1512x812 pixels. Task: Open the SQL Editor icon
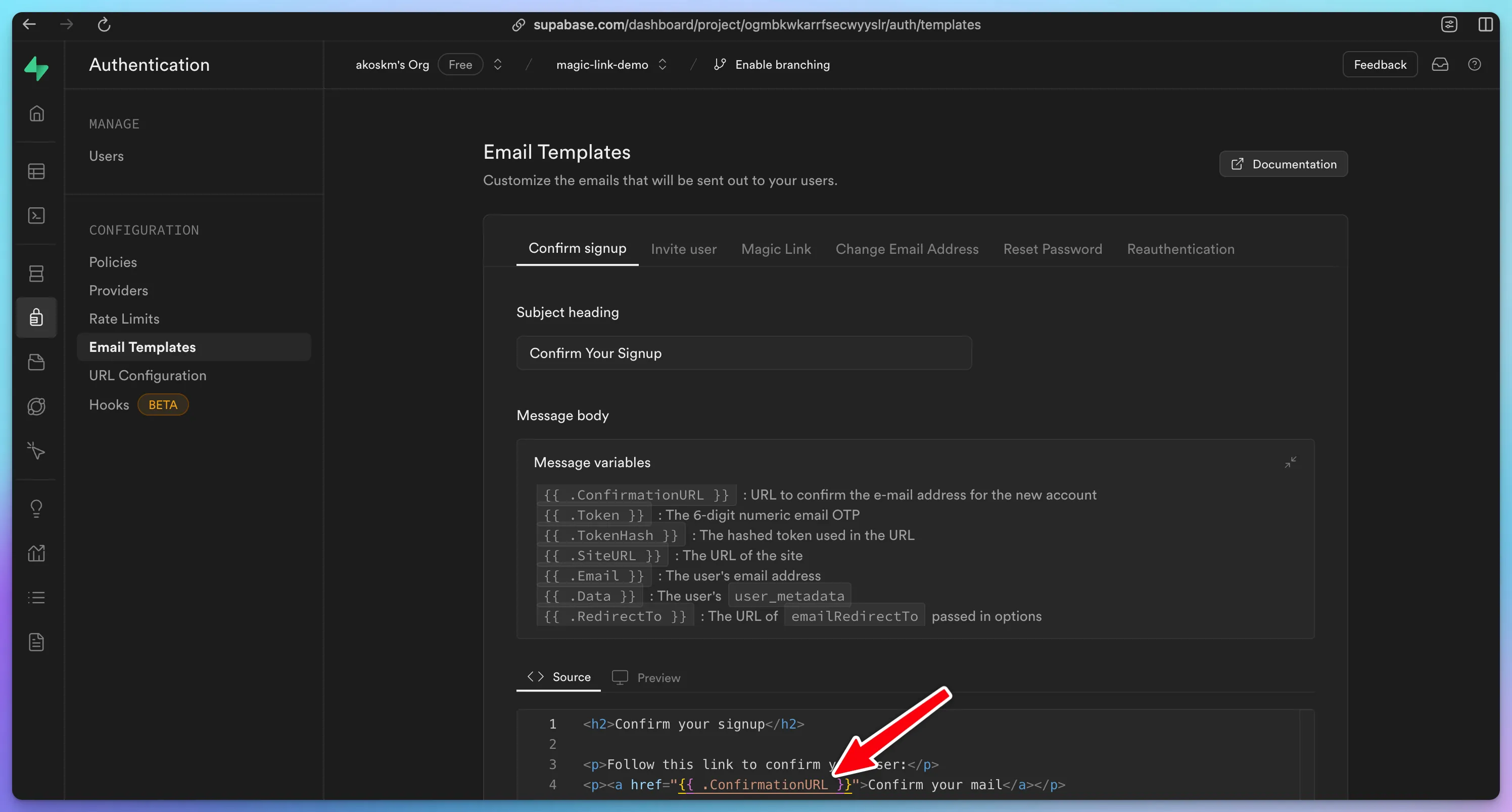tap(36, 215)
